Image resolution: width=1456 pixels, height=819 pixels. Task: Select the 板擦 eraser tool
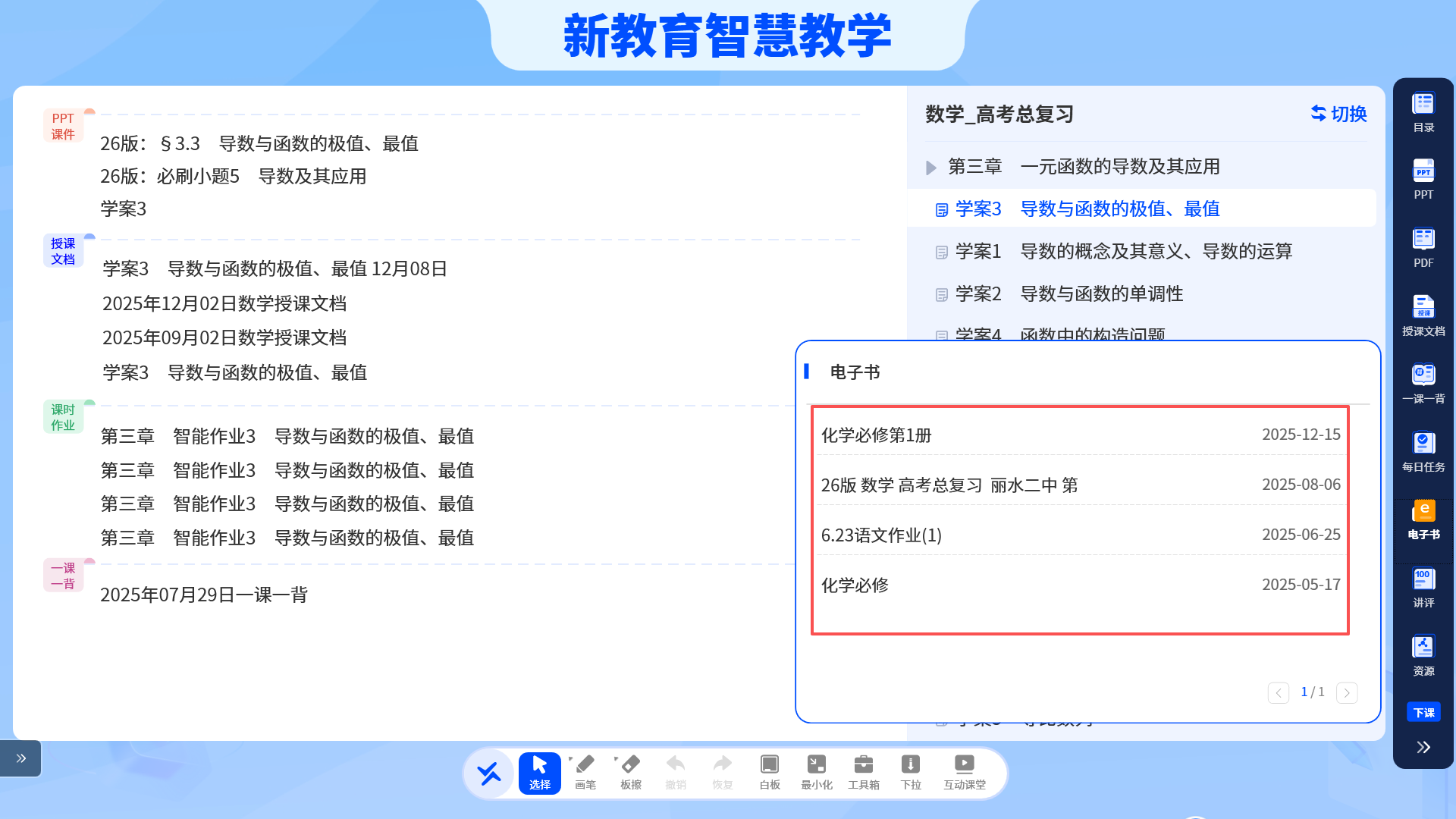click(630, 772)
